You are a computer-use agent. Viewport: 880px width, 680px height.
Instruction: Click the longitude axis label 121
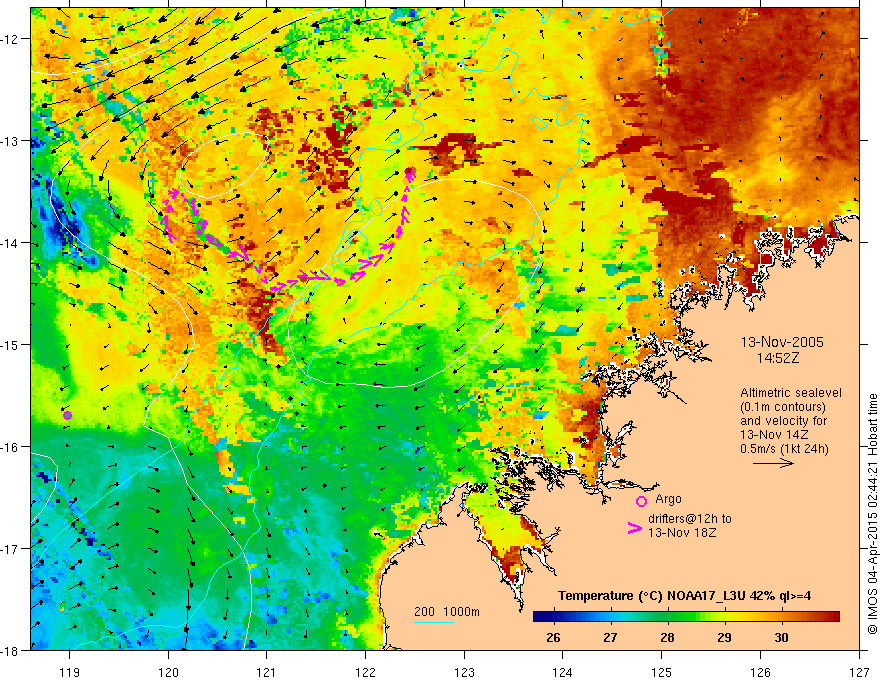(x=267, y=672)
